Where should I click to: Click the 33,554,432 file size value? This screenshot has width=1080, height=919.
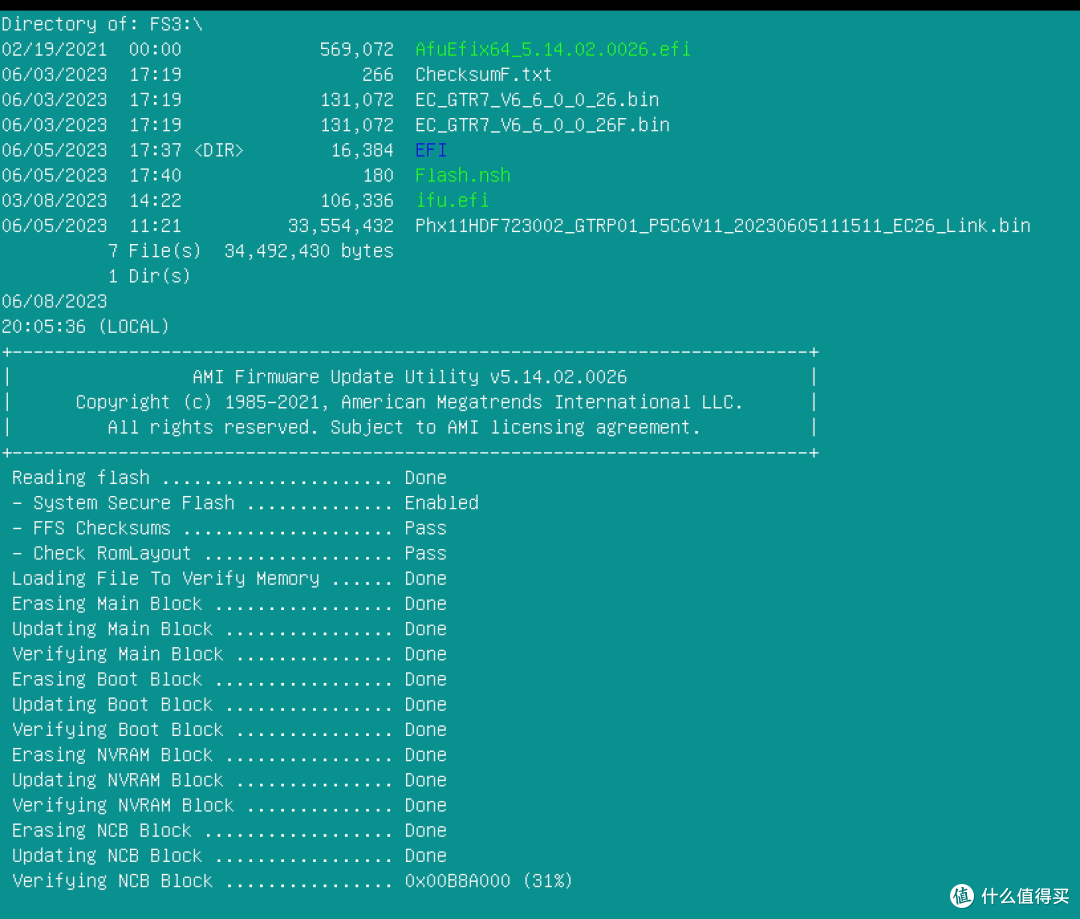point(340,226)
